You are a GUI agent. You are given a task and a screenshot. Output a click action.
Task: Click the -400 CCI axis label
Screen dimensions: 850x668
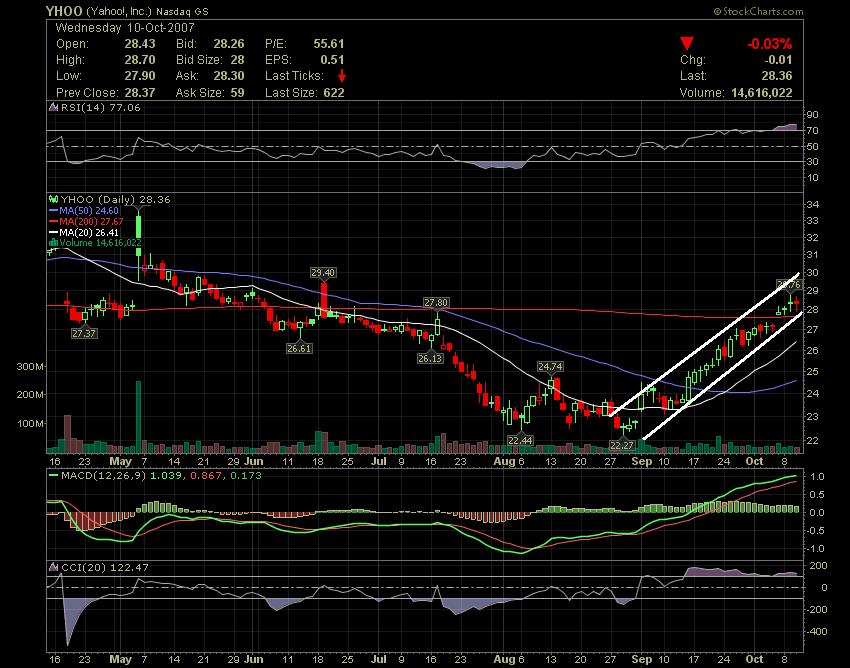point(816,632)
